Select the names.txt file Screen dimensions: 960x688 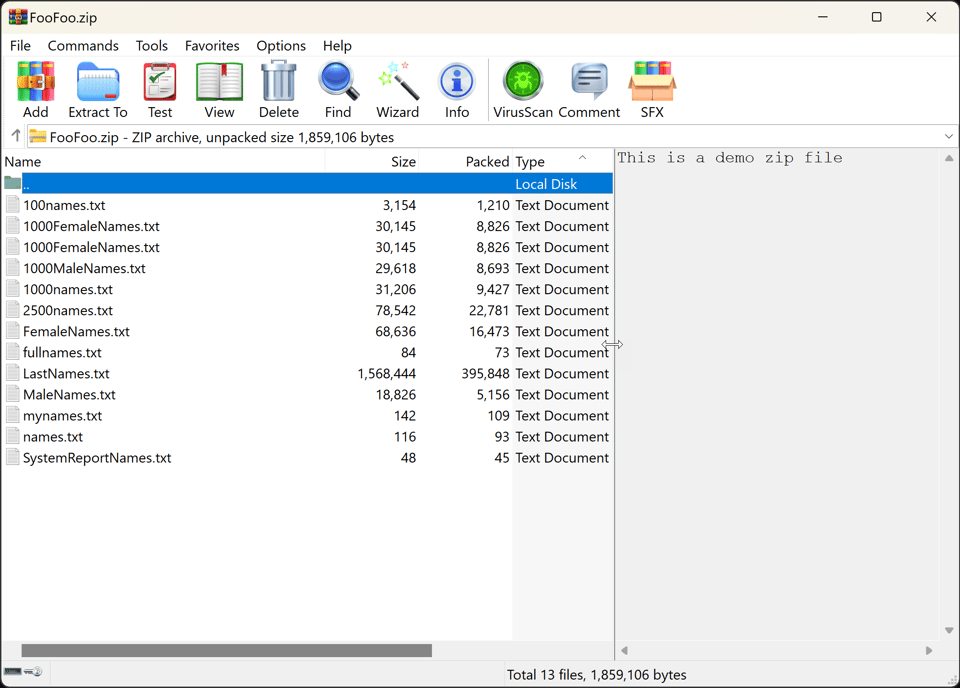[53, 436]
